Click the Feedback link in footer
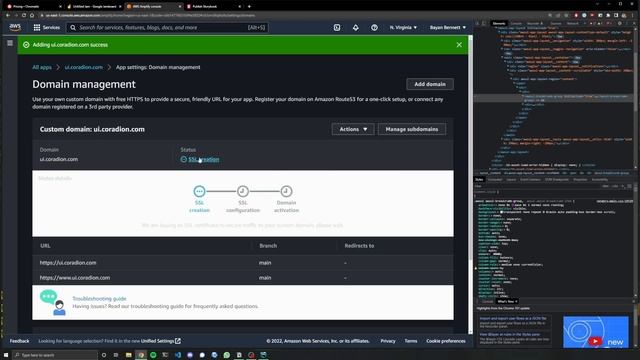Viewport: 640px width, 360px height. coord(19,341)
